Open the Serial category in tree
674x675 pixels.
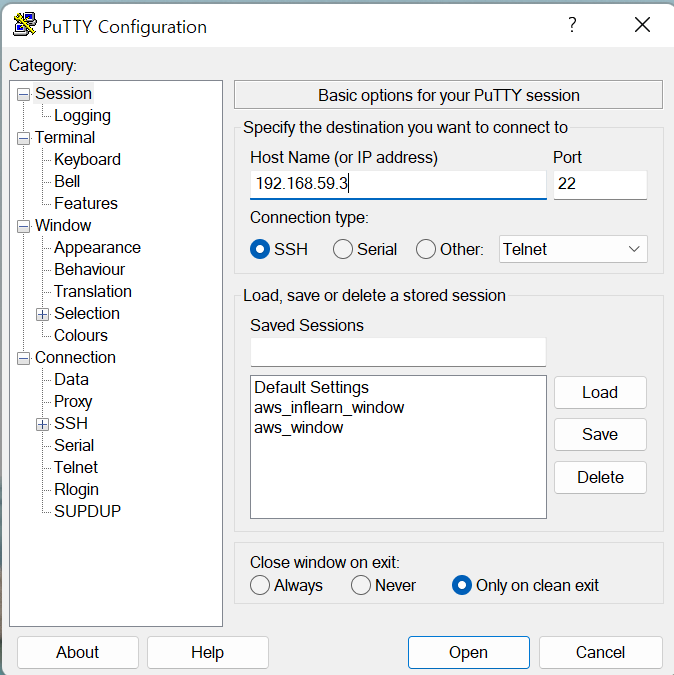tap(74, 445)
